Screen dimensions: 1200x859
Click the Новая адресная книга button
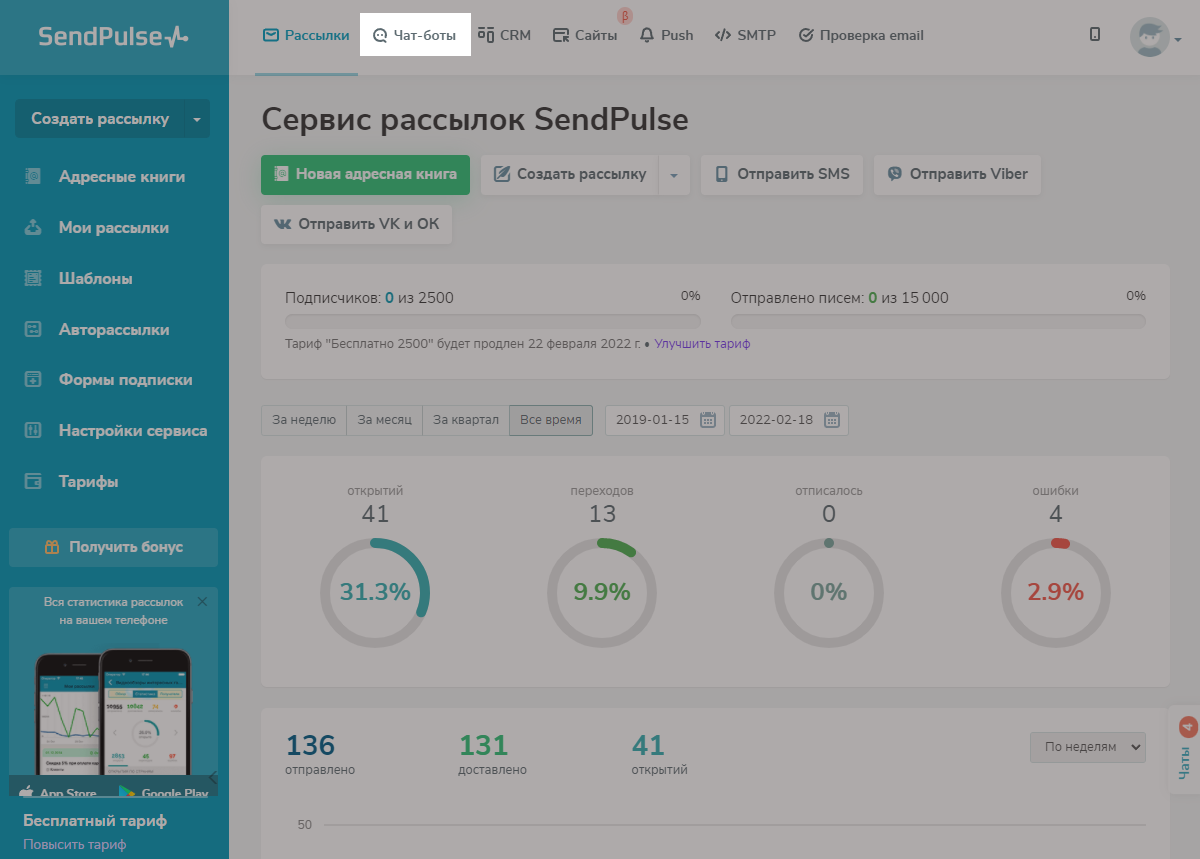pyautogui.click(x=365, y=174)
